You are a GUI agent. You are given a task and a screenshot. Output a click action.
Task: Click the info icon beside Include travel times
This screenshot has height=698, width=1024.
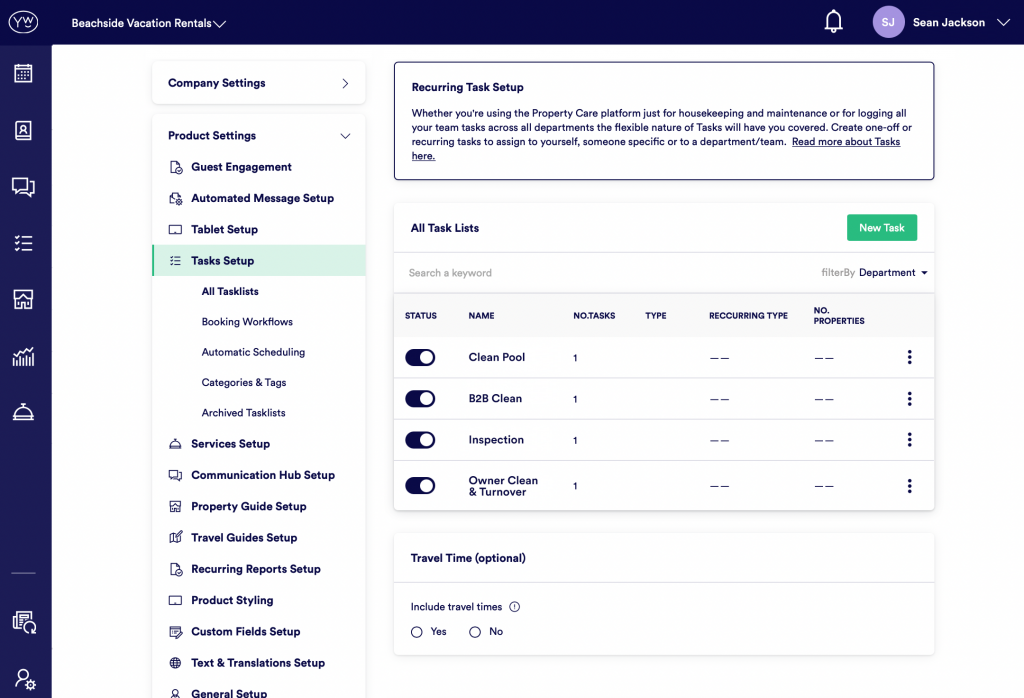coord(515,607)
